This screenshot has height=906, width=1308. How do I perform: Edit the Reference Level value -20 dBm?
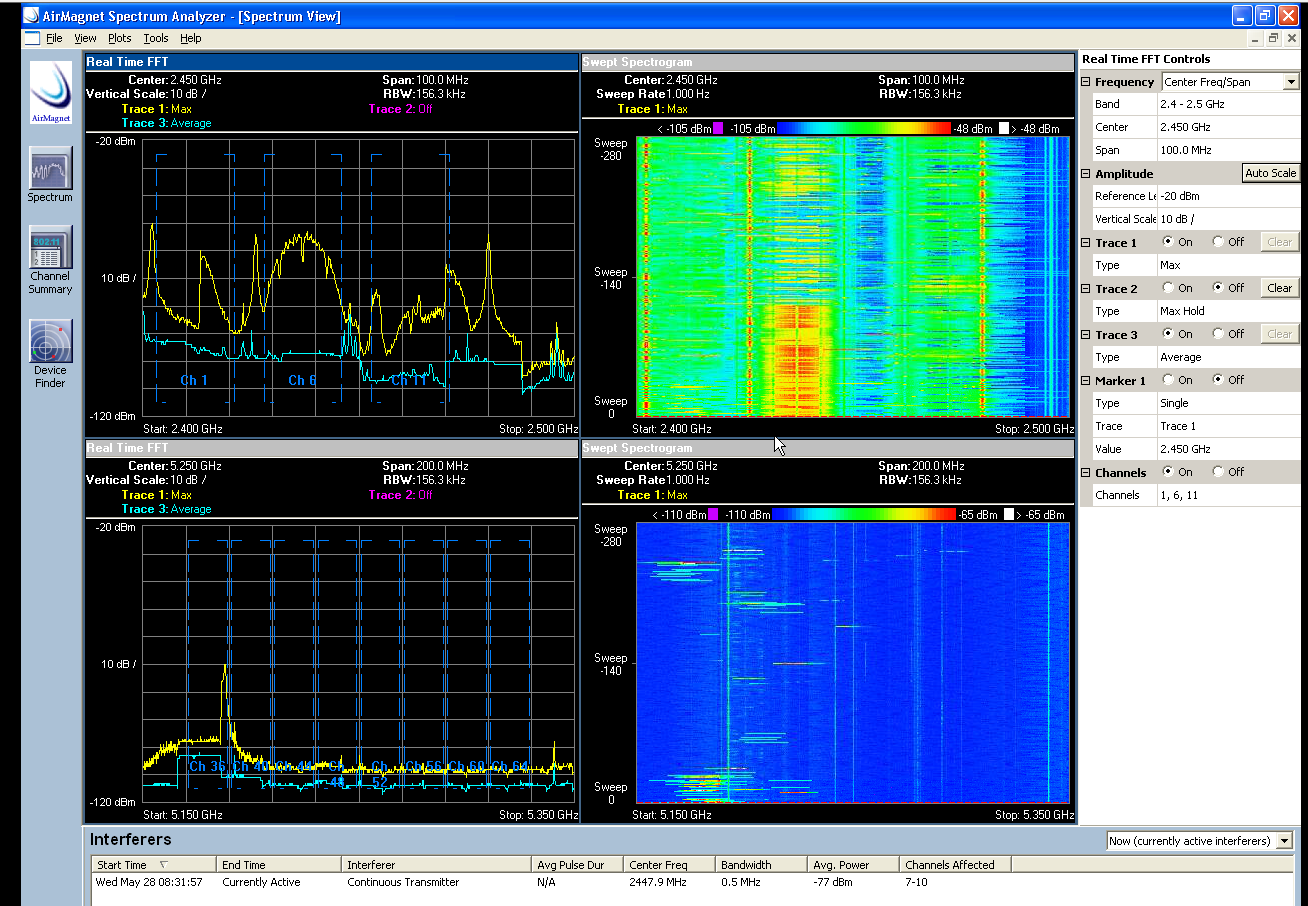(1228, 196)
